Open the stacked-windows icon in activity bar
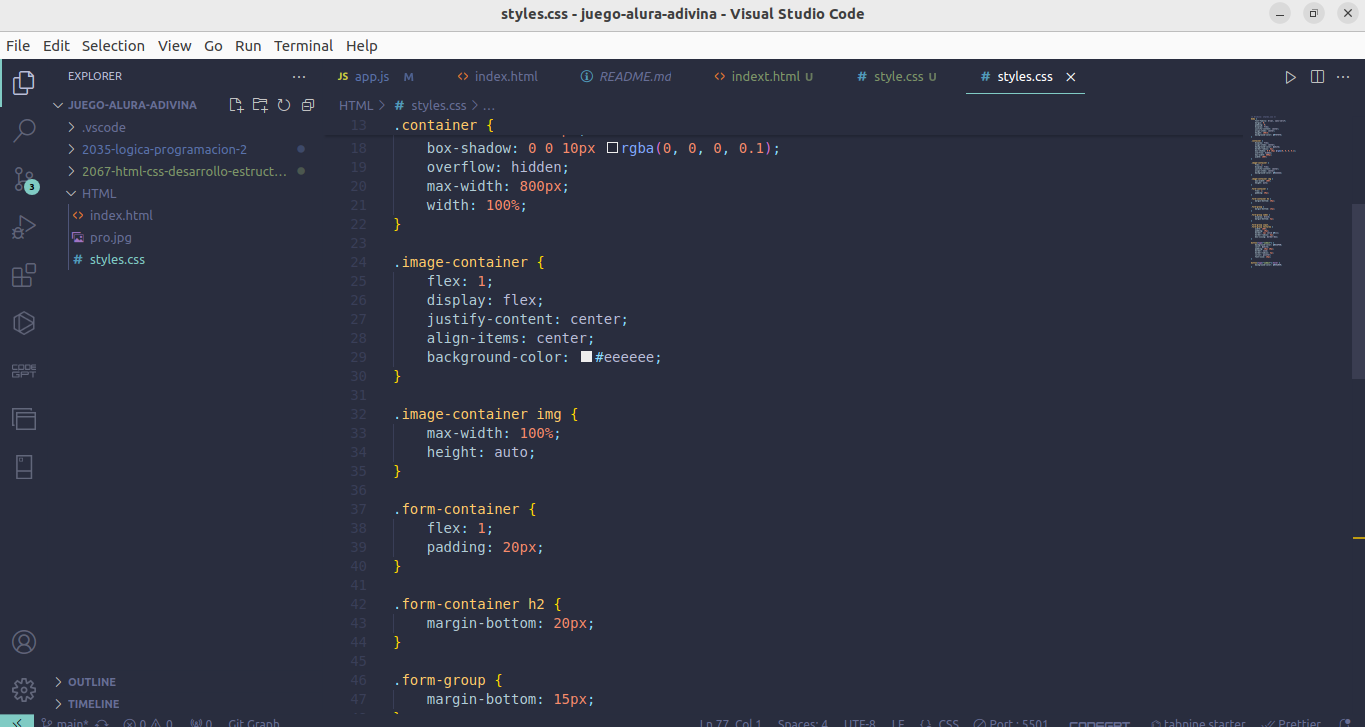The width and height of the screenshot is (1365, 727). [24, 419]
